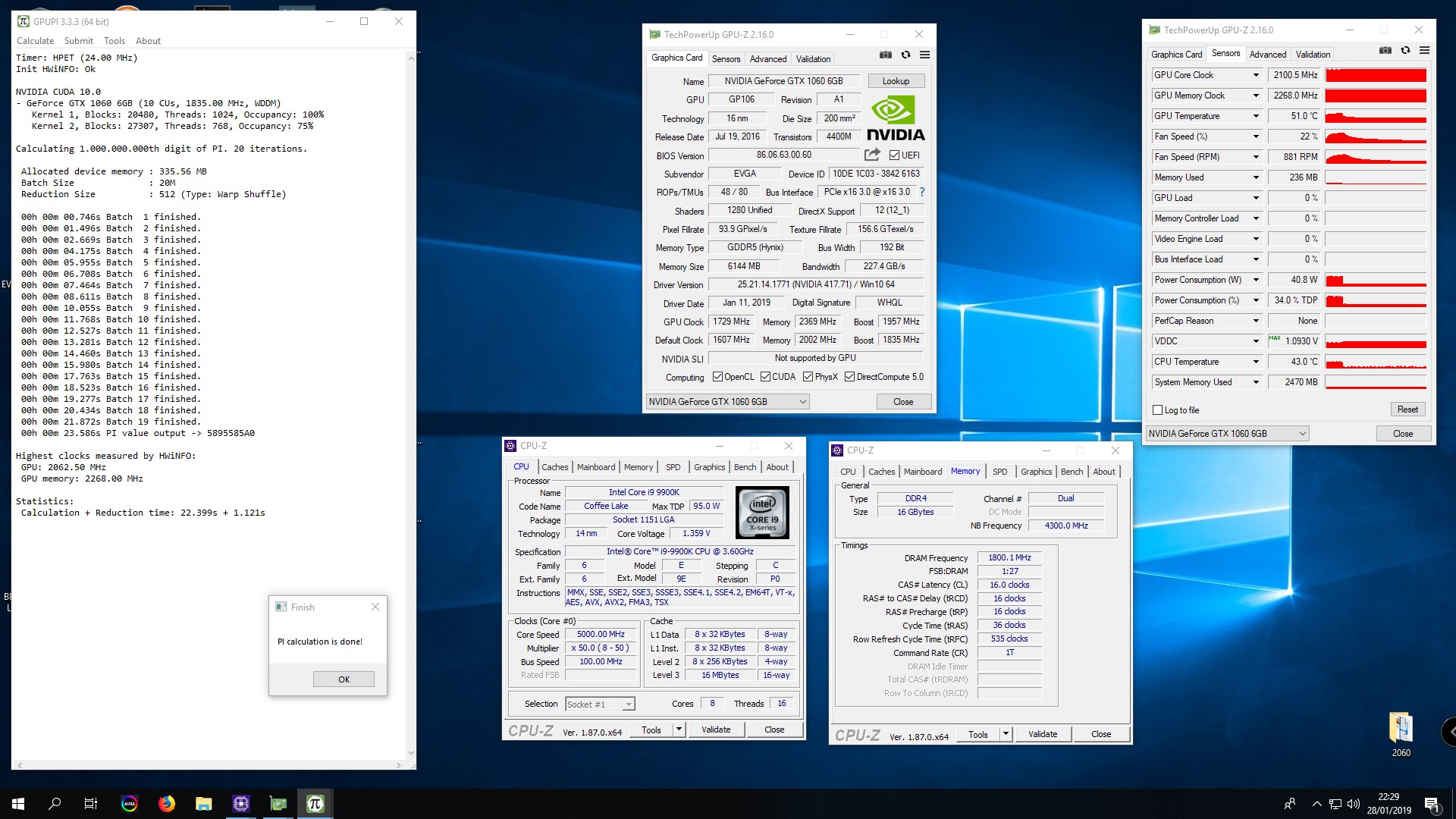The image size is (1456, 819).
Task: Click the Intel Core i9 logo in CPU-Z
Action: click(x=762, y=513)
